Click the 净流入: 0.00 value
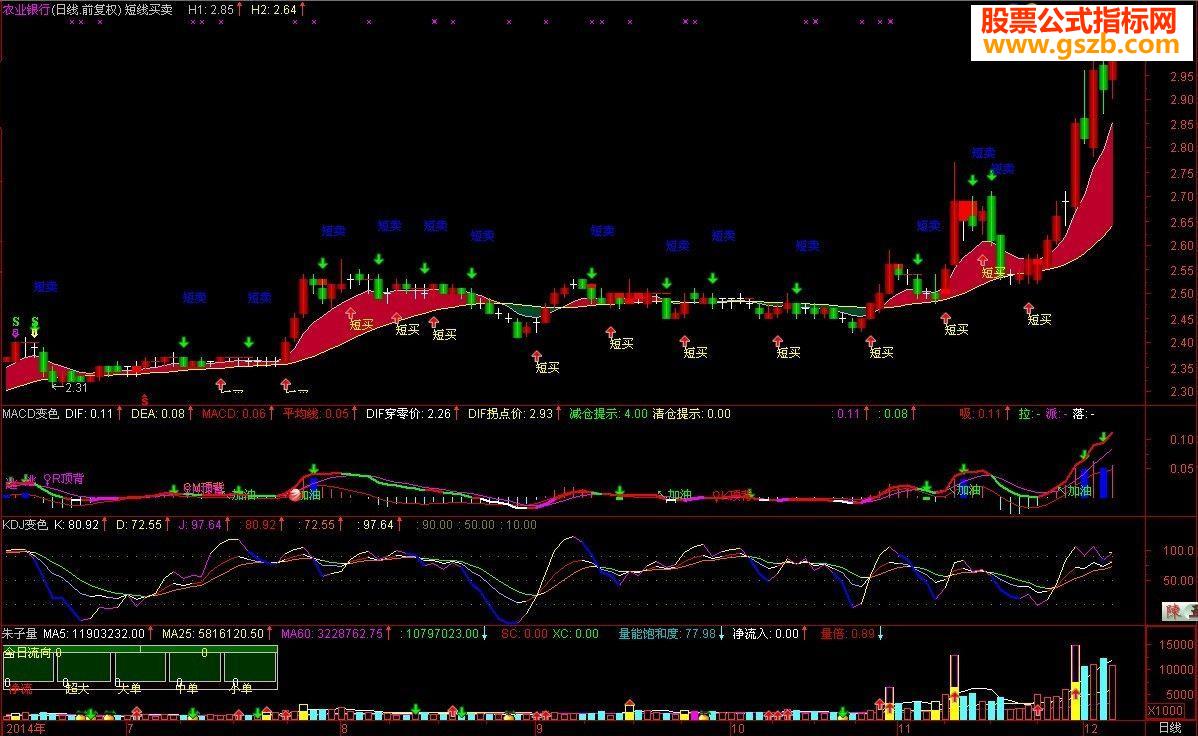The image size is (1198, 736). click(x=766, y=634)
